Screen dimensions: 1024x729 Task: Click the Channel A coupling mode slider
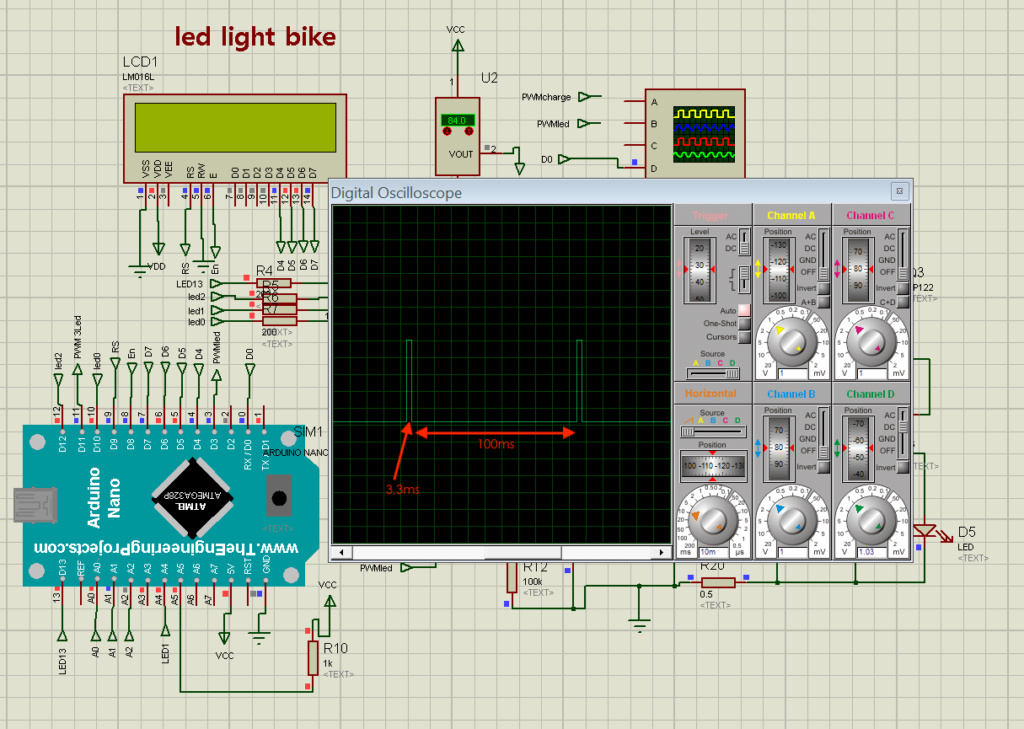pos(824,255)
